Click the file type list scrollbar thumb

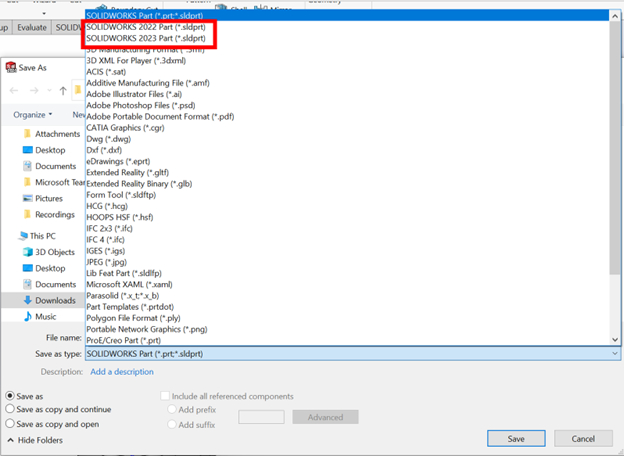pyautogui.click(x=615, y=147)
